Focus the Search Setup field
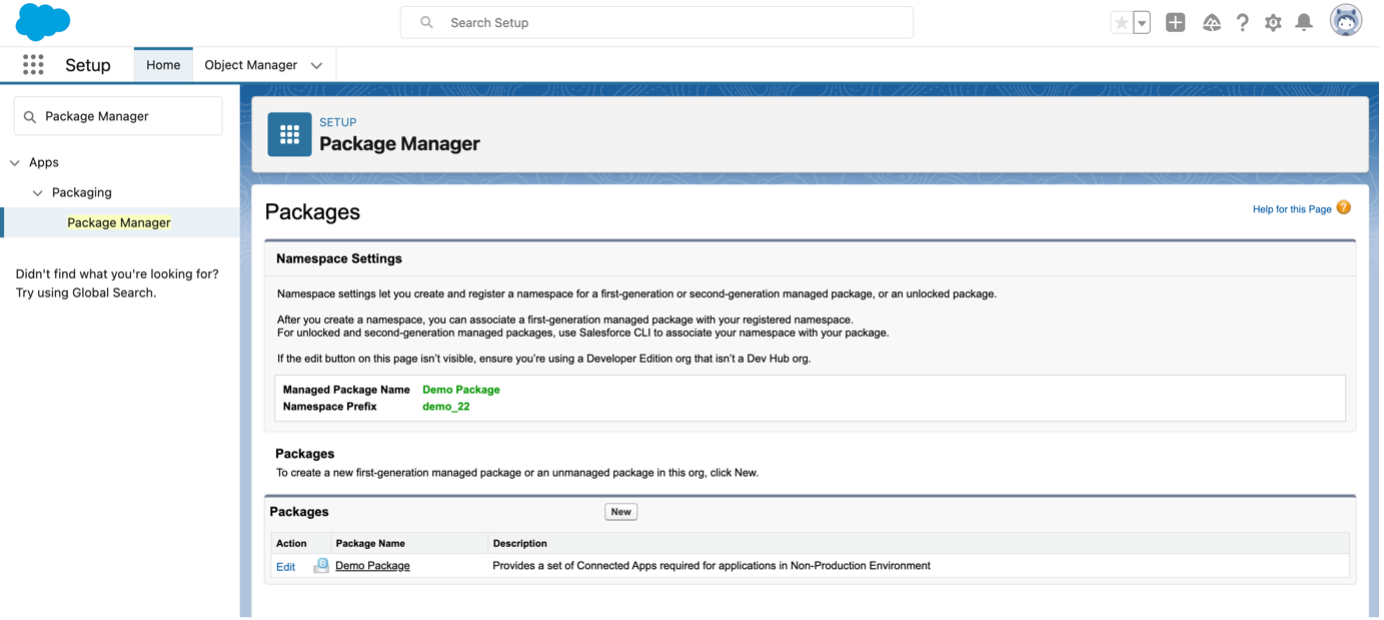The width and height of the screenshot is (1384, 620). pyautogui.click(x=656, y=22)
